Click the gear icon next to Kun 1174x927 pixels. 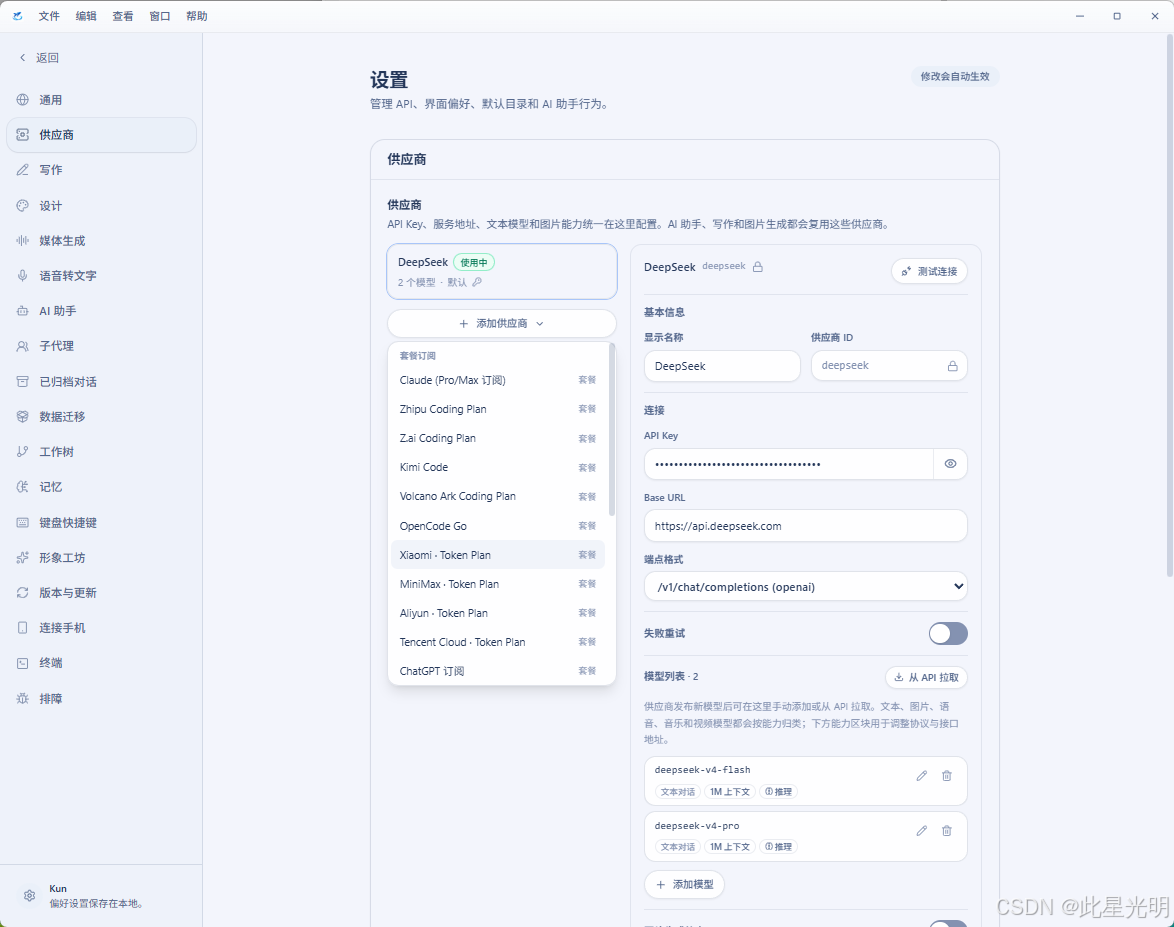[x=29, y=896]
